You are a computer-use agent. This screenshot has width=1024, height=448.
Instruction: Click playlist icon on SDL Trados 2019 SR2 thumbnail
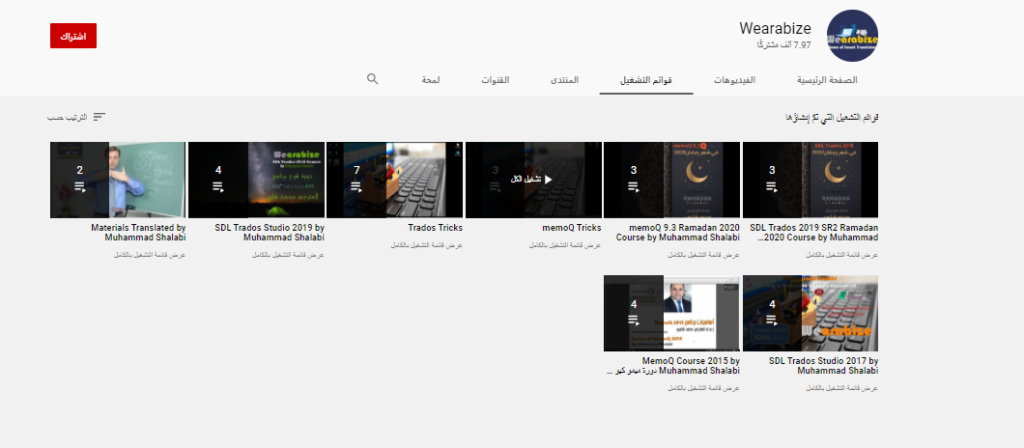(772, 187)
